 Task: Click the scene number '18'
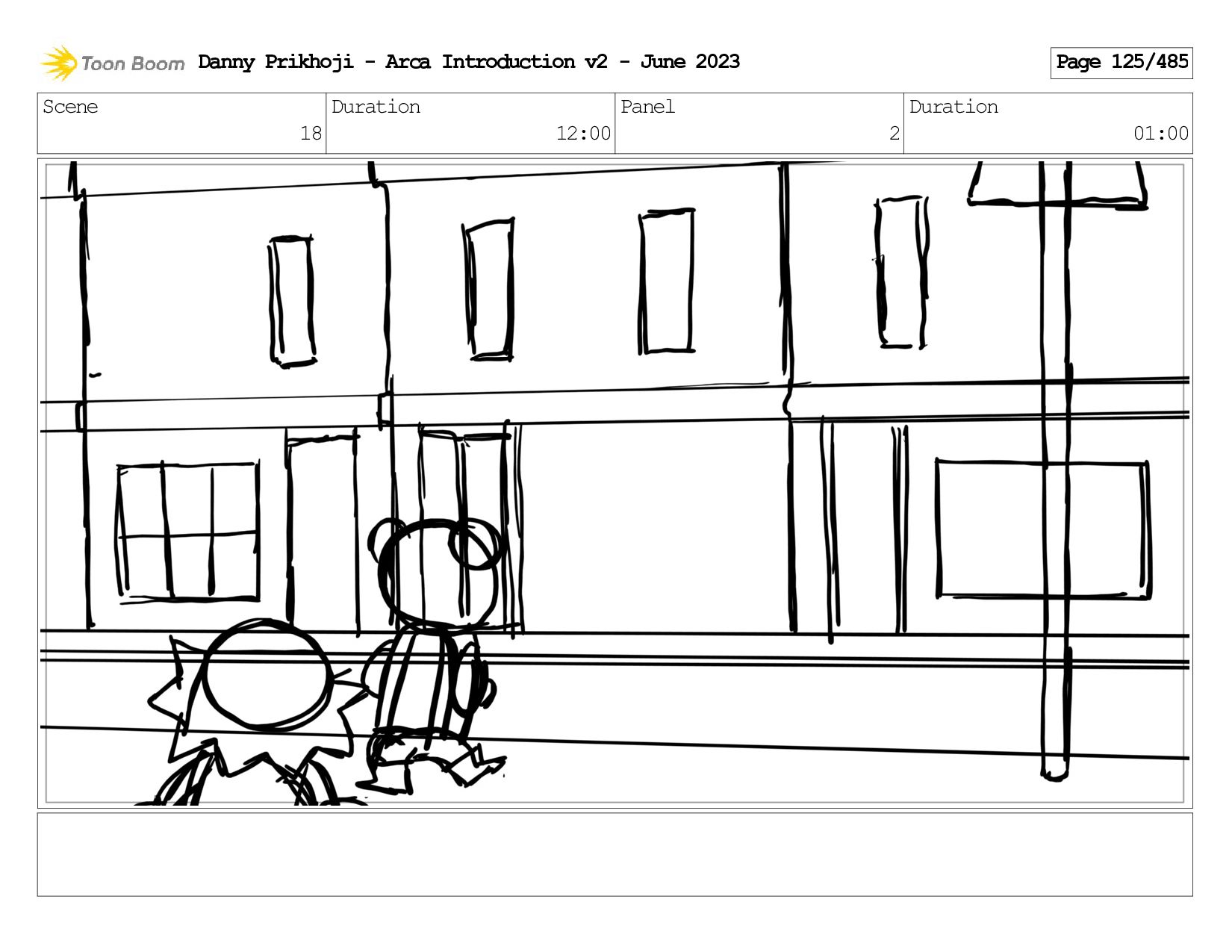311,134
